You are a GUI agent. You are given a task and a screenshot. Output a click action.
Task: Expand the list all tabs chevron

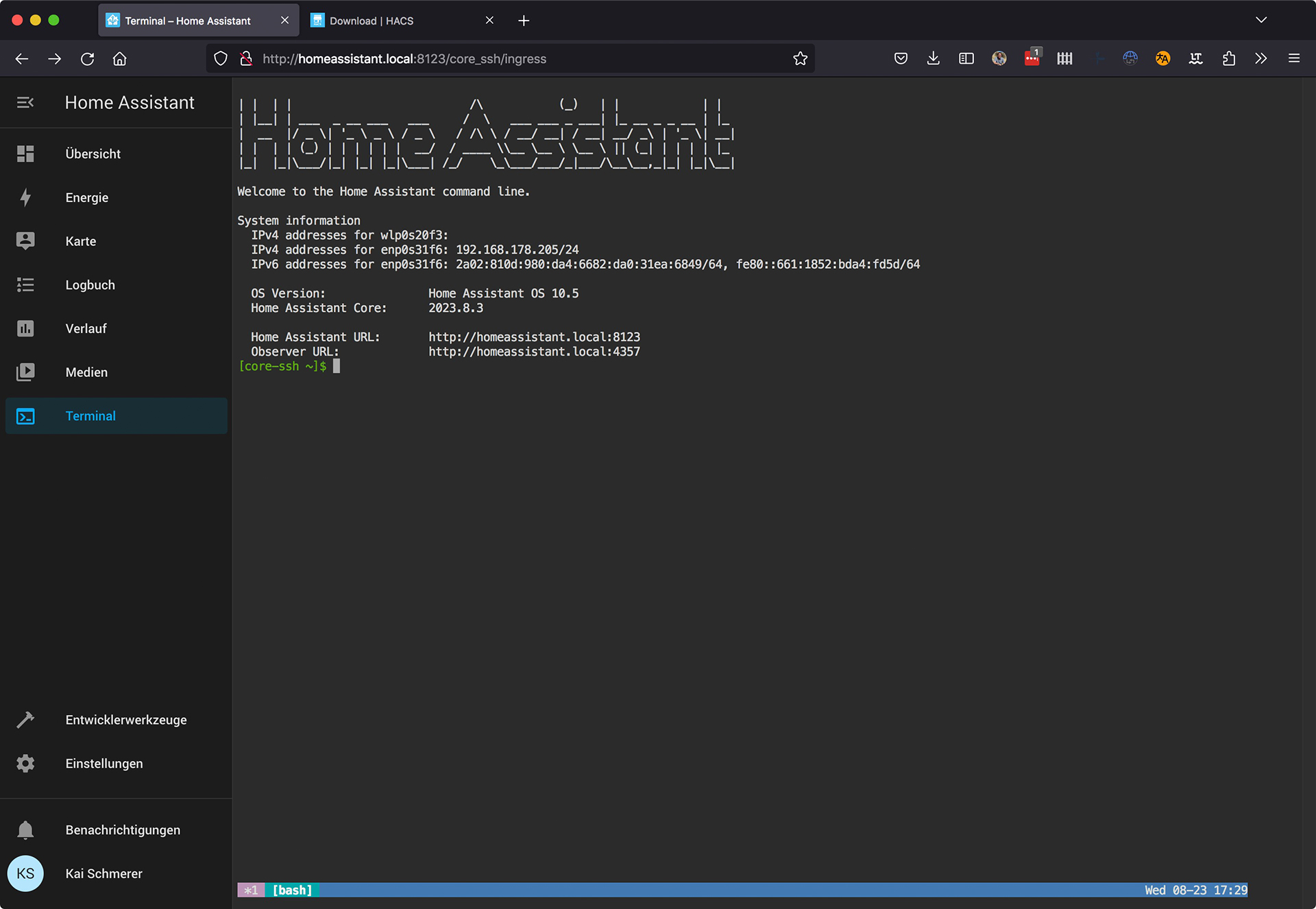click(x=1261, y=21)
